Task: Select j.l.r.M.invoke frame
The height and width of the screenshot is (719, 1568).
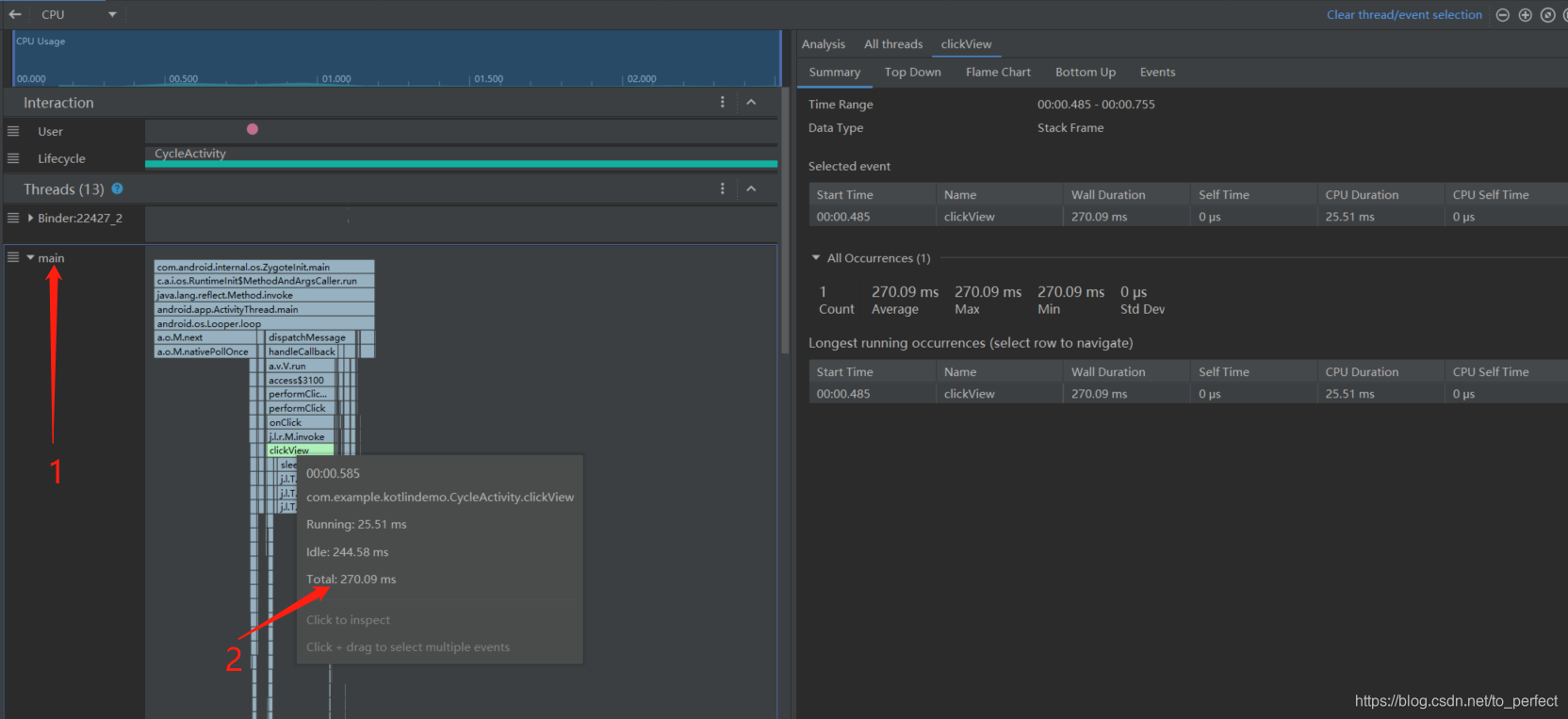Action: 301,436
